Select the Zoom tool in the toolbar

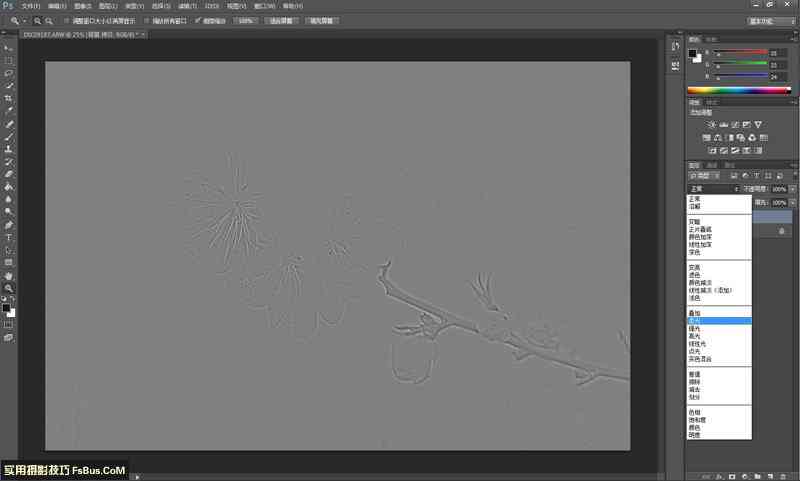click(x=9, y=288)
